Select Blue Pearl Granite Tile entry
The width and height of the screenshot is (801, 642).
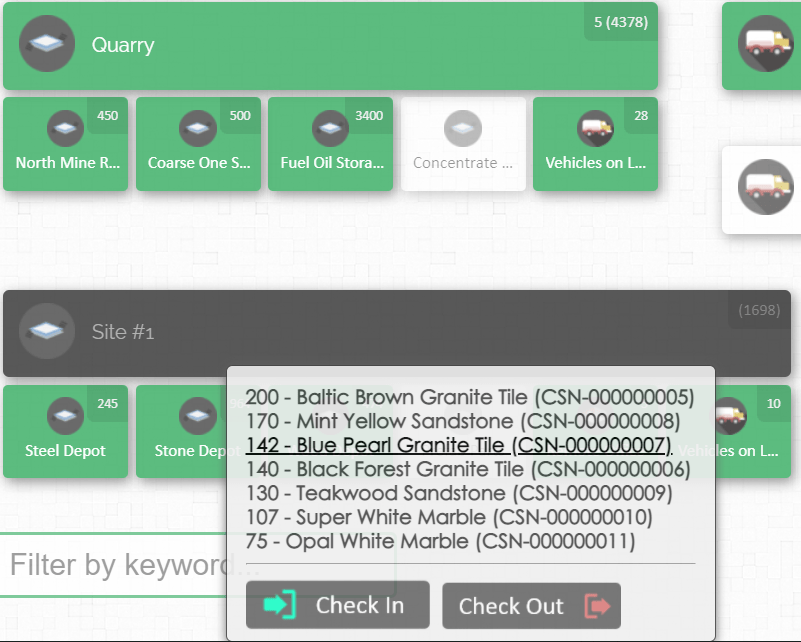point(458,445)
